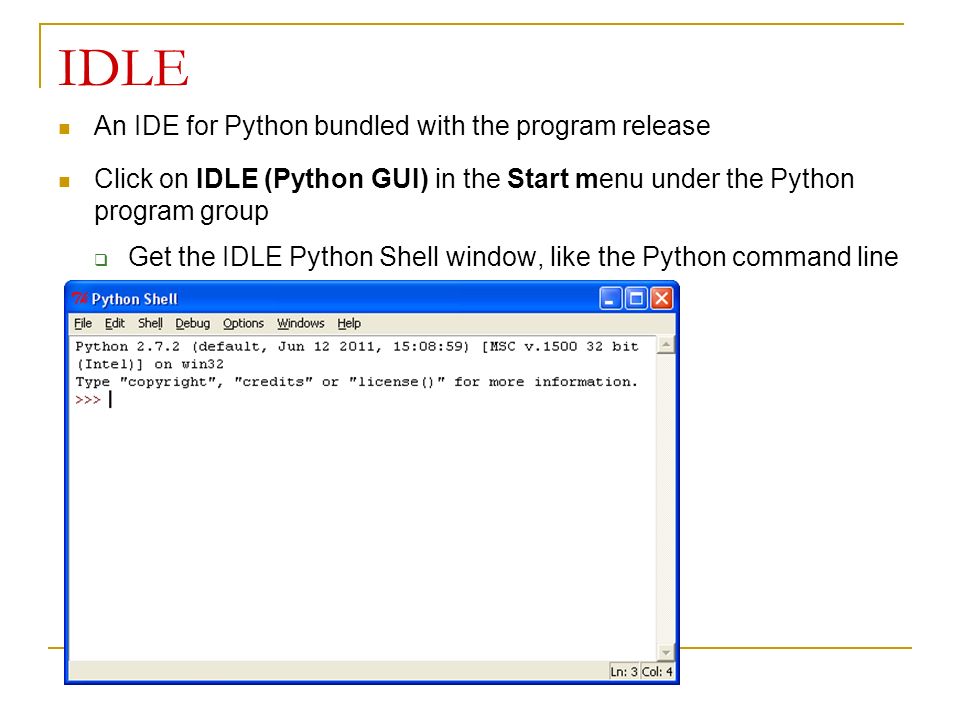Click the 'Col: 4' status bar entry
This screenshot has width=960, height=720.
pyautogui.click(x=657, y=672)
